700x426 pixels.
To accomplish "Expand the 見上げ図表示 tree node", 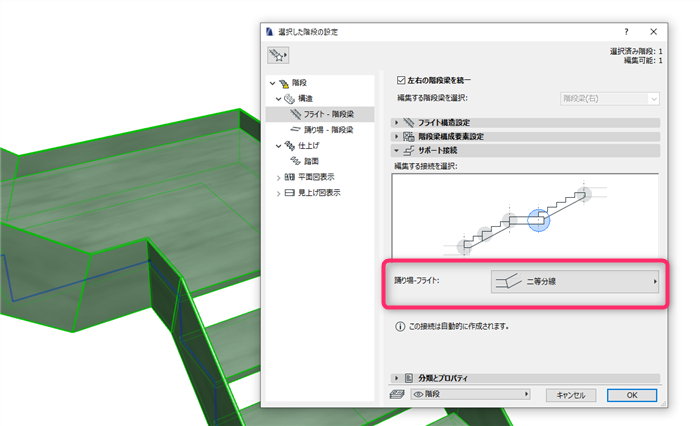I will click(279, 193).
